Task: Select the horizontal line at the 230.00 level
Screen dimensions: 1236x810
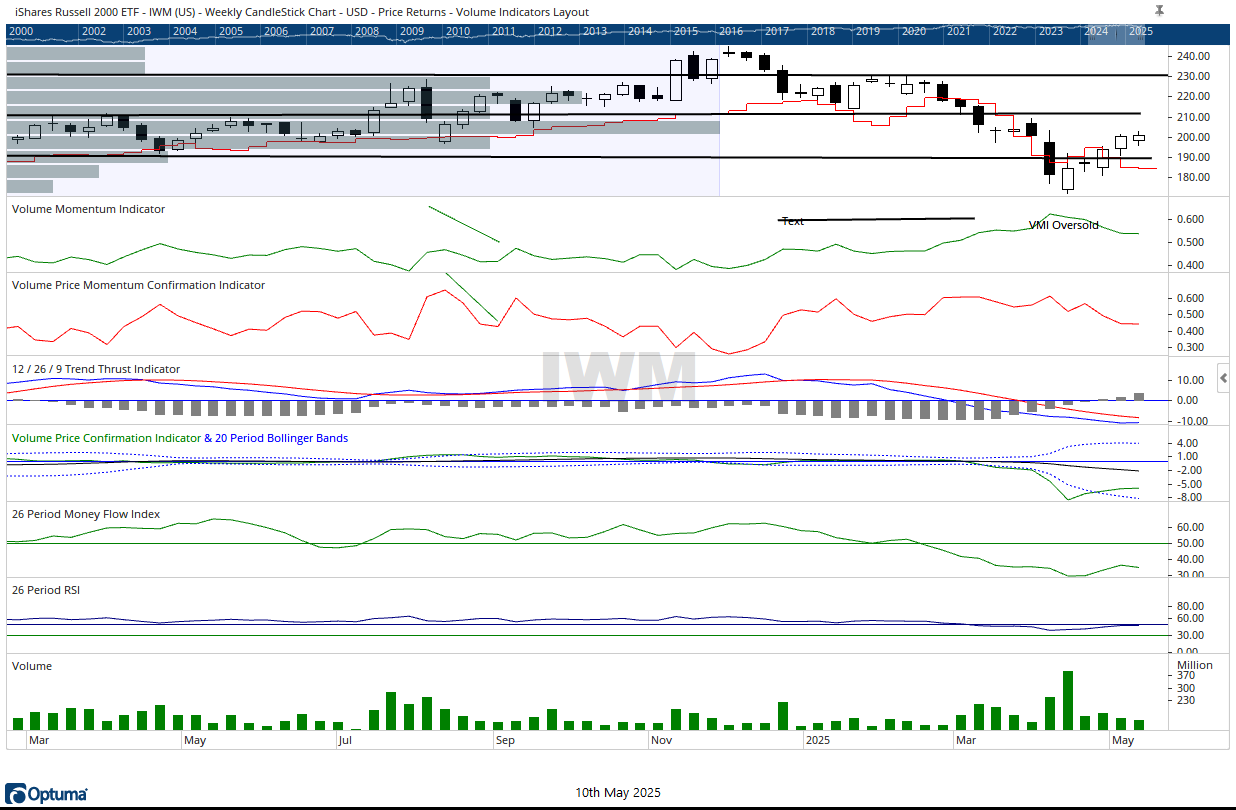Action: [x=587, y=75]
